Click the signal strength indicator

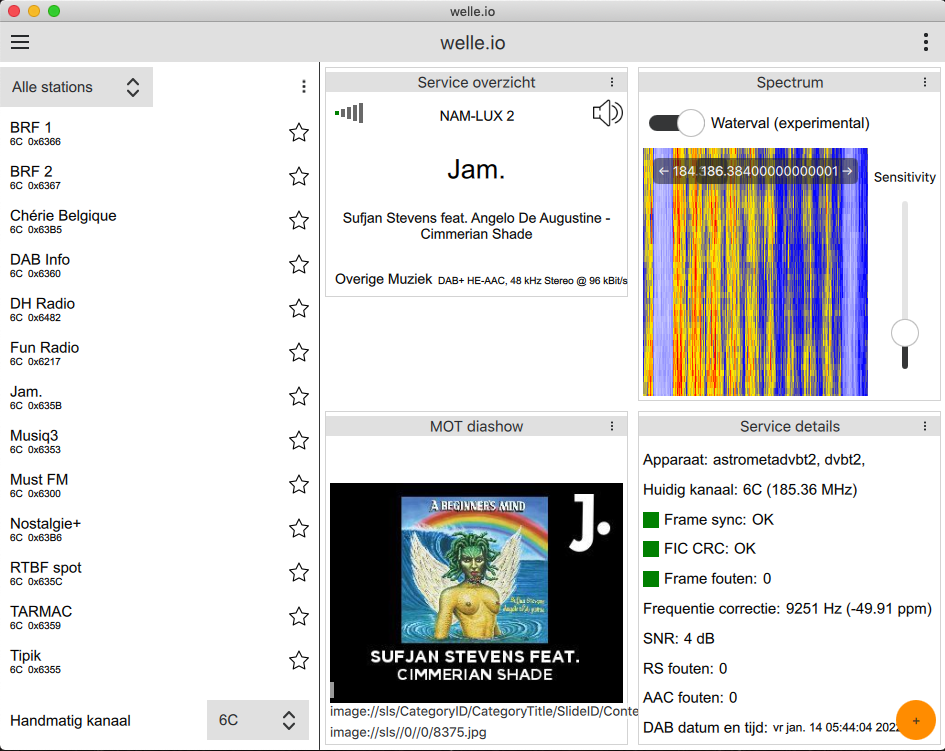(350, 113)
